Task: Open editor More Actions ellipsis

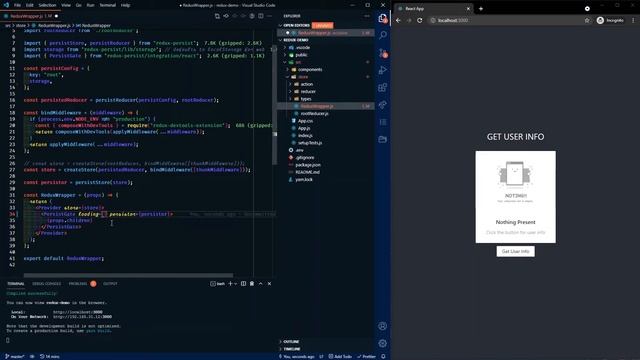Action: pyautogui.click(x=269, y=16)
